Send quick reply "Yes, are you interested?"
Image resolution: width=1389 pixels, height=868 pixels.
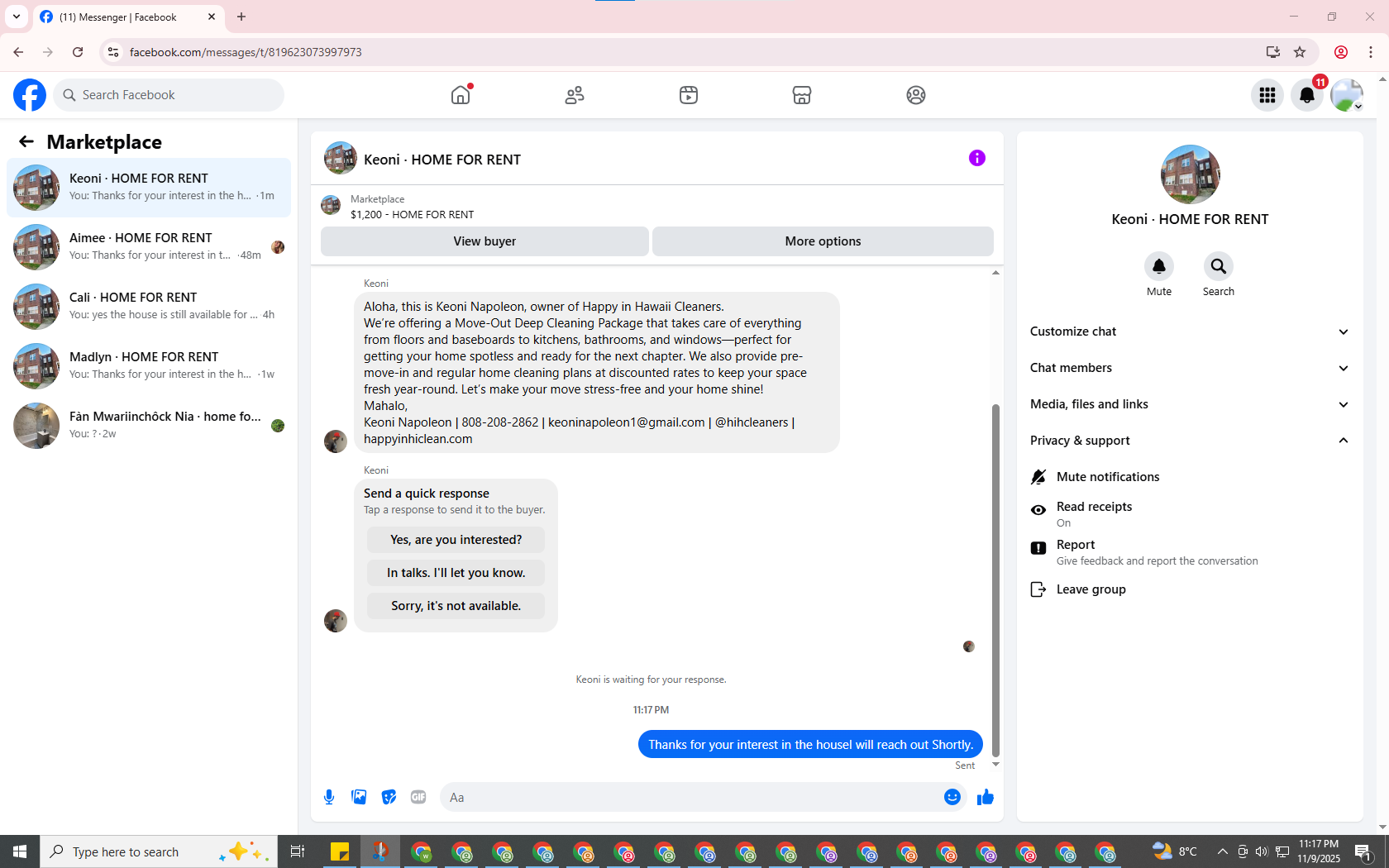(456, 540)
